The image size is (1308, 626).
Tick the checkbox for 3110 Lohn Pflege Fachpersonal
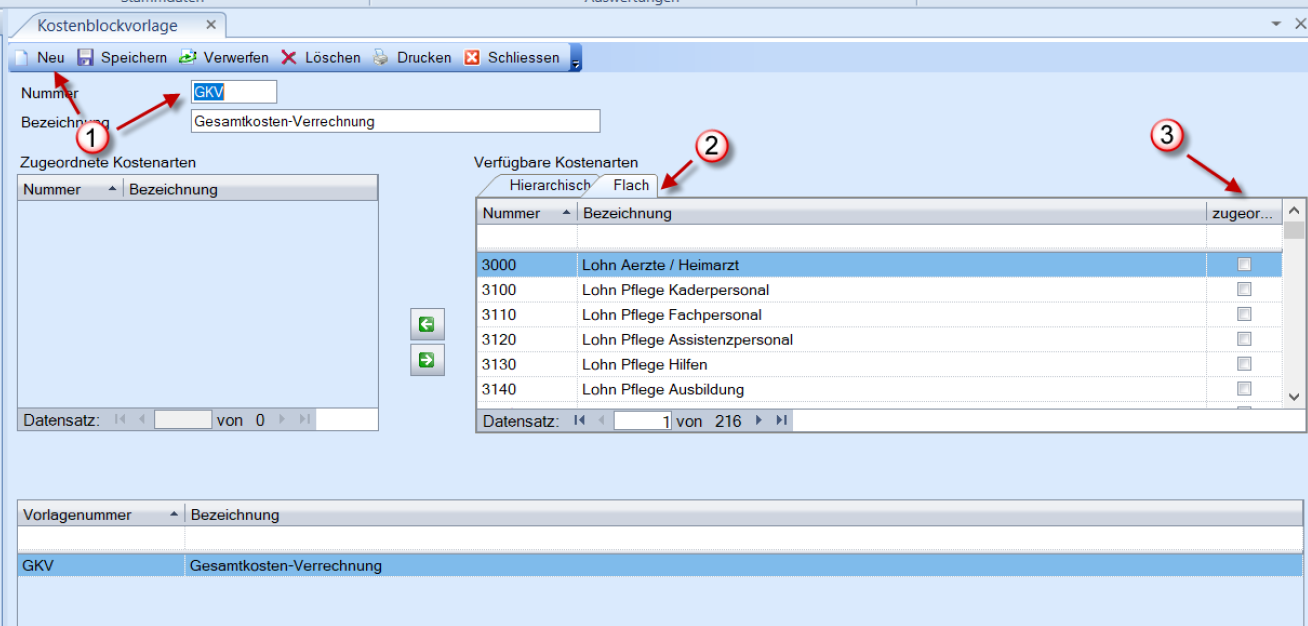1244,314
